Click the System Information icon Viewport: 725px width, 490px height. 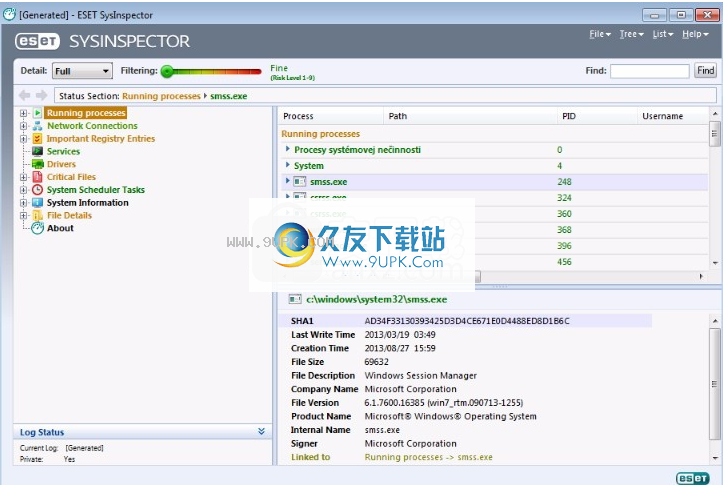[x=37, y=202]
